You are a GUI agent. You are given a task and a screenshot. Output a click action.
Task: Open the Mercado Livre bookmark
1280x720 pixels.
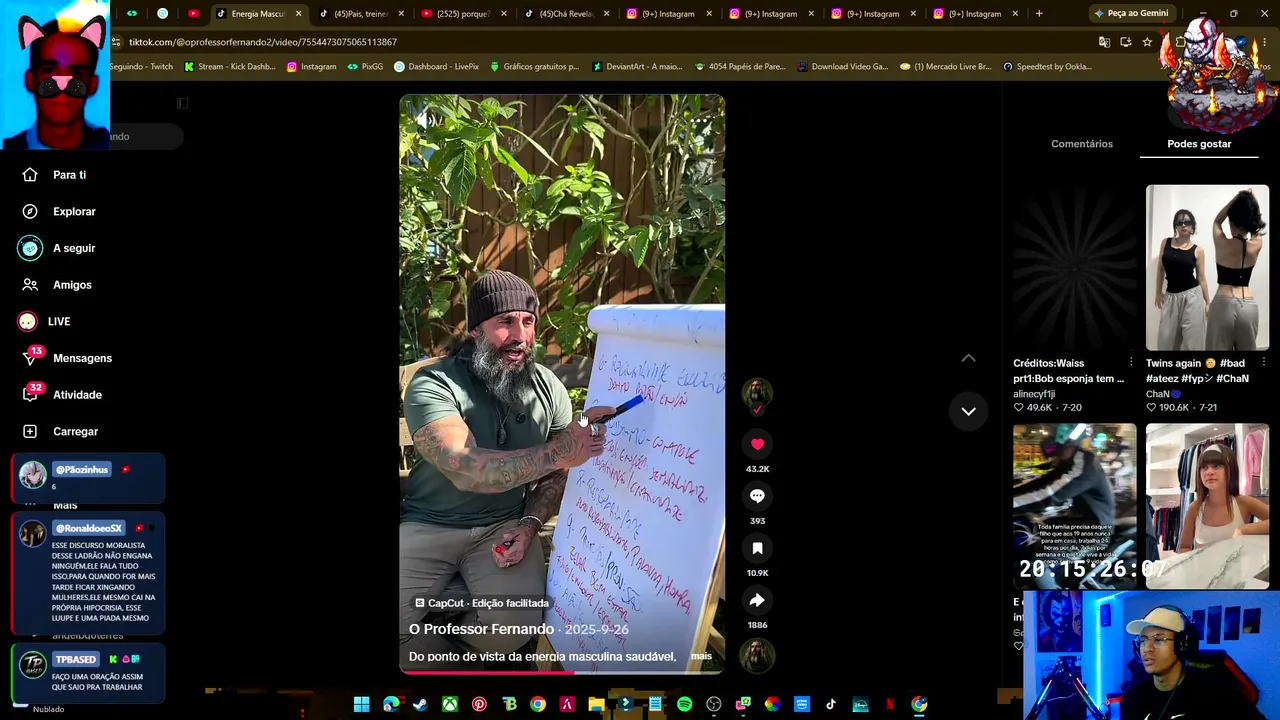(945, 67)
